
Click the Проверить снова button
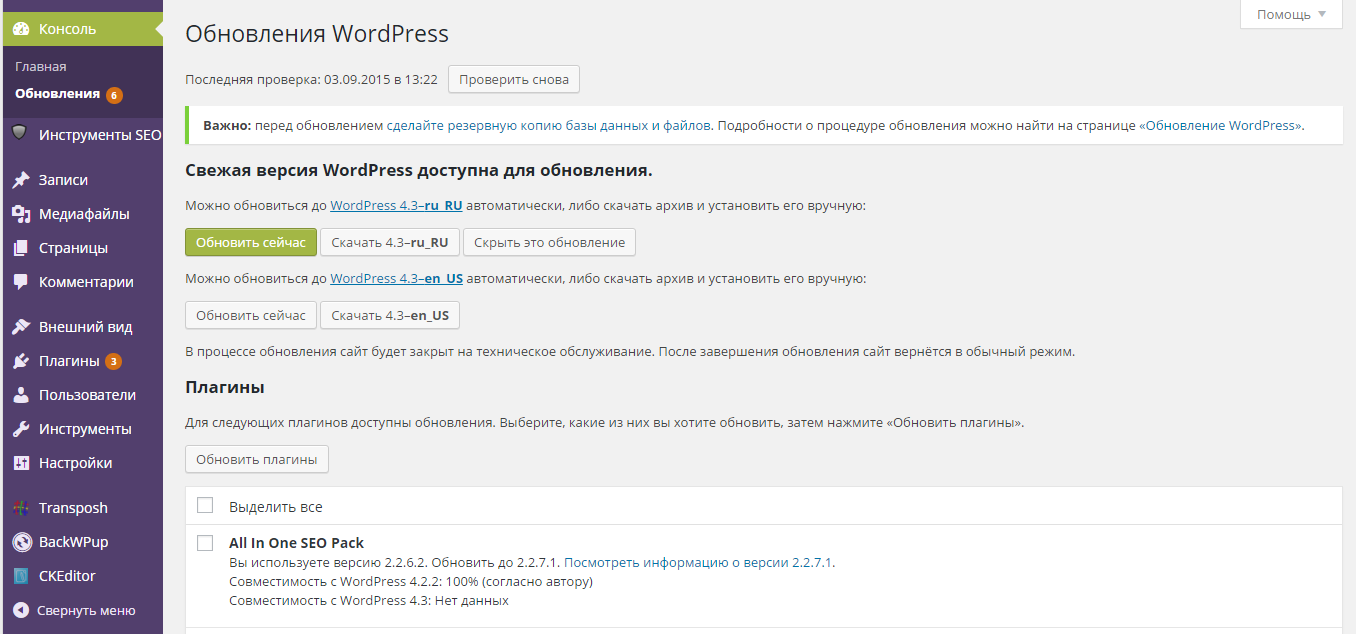click(514, 79)
